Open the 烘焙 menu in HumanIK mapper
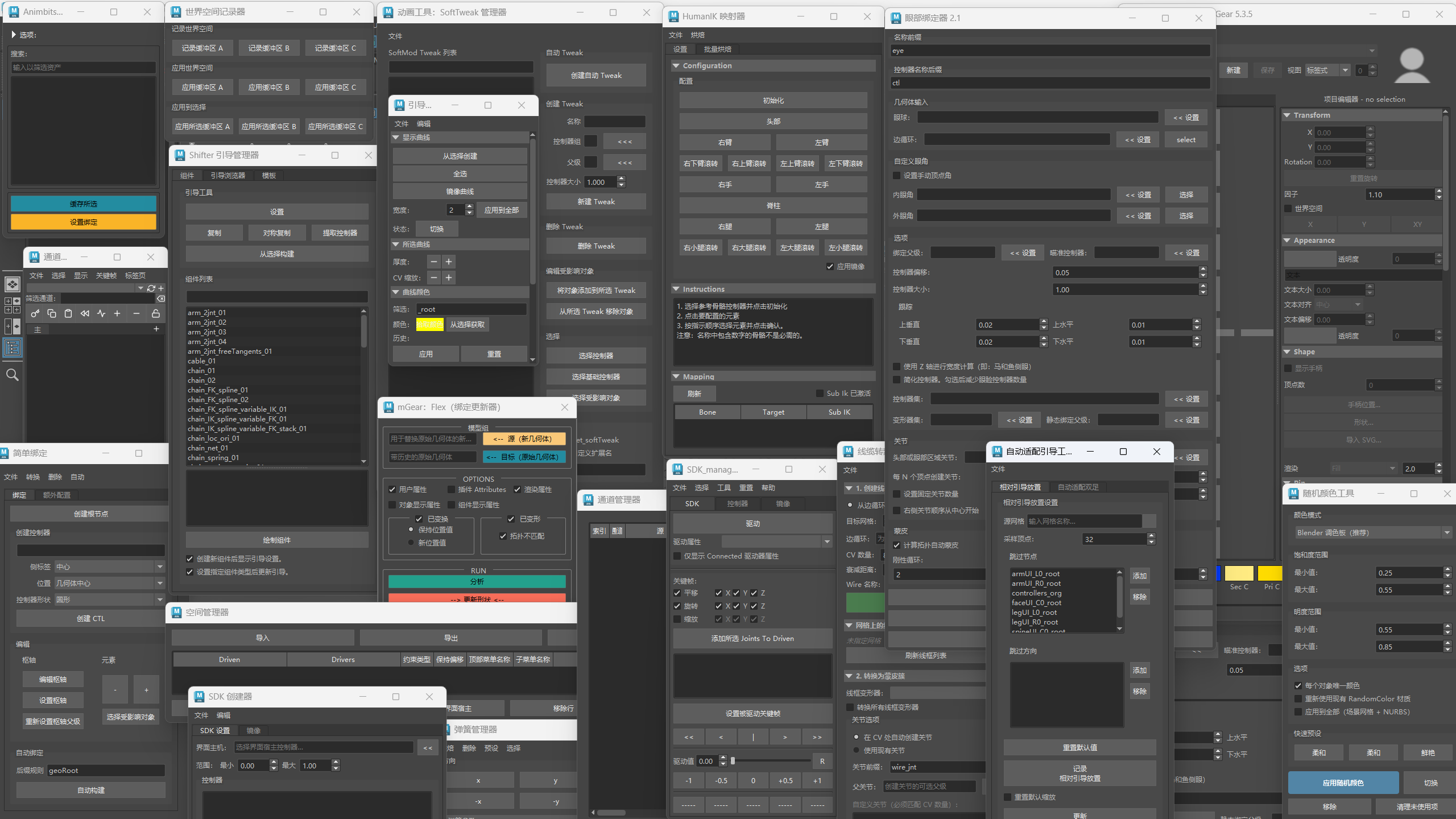 697,35
